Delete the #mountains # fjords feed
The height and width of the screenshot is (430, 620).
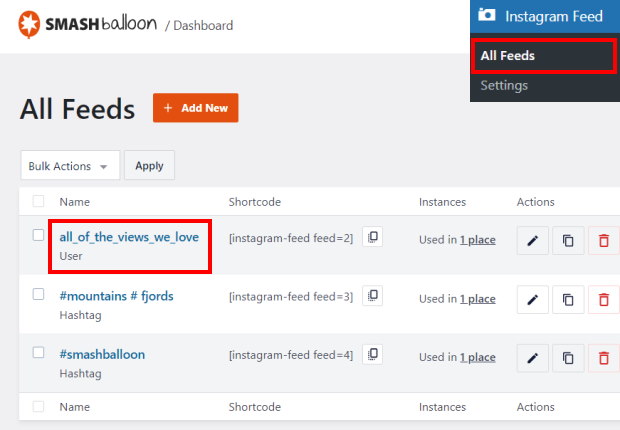tap(603, 299)
